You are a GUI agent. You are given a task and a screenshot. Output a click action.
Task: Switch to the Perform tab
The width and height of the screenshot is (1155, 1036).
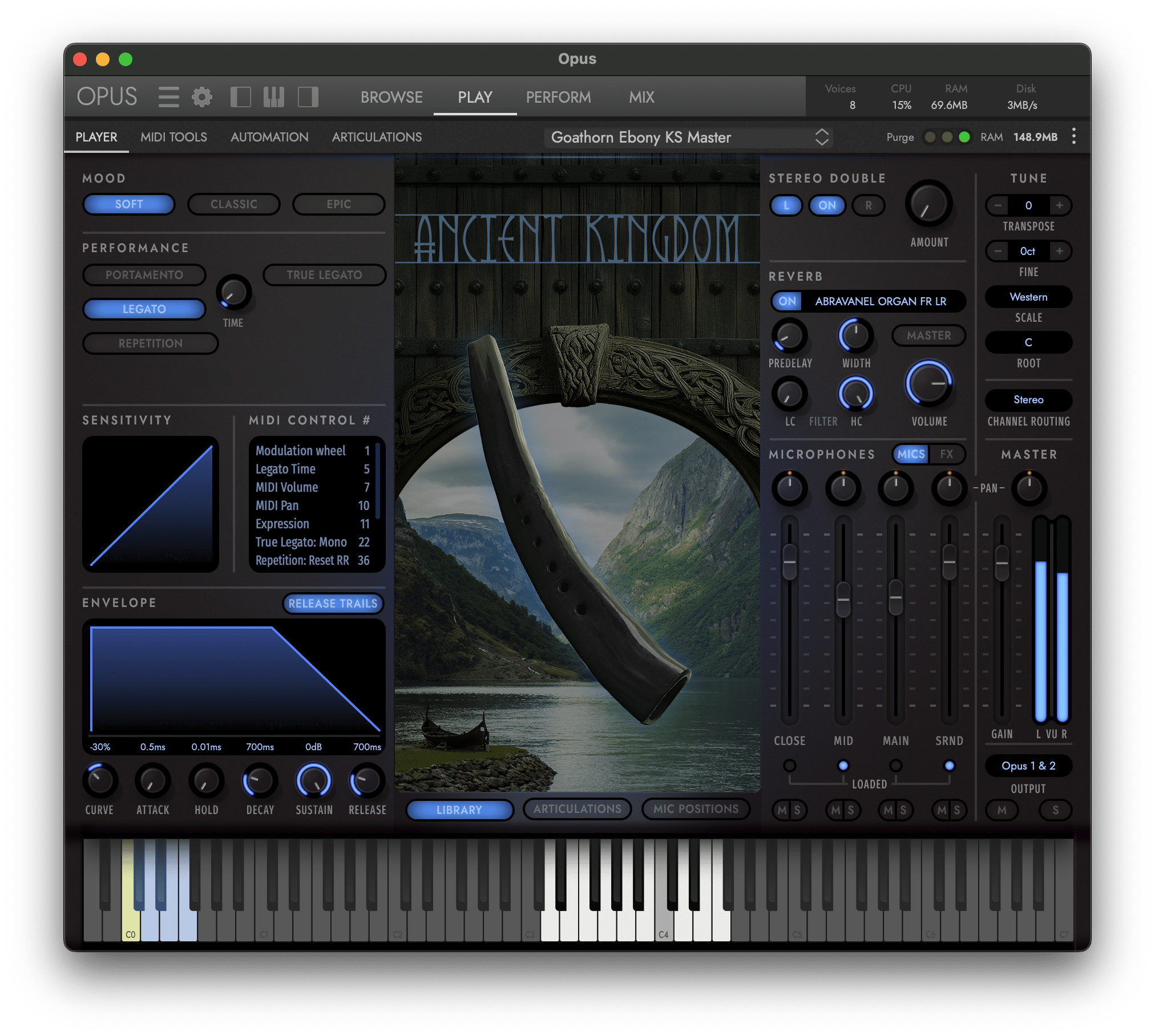point(558,97)
